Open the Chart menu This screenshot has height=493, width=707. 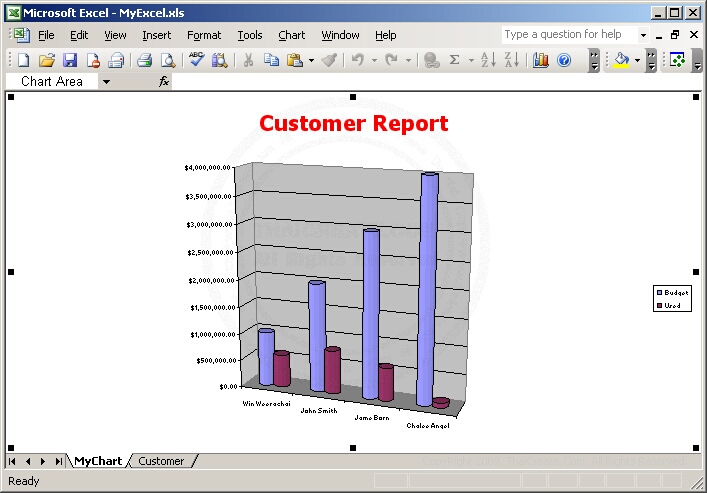[291, 35]
